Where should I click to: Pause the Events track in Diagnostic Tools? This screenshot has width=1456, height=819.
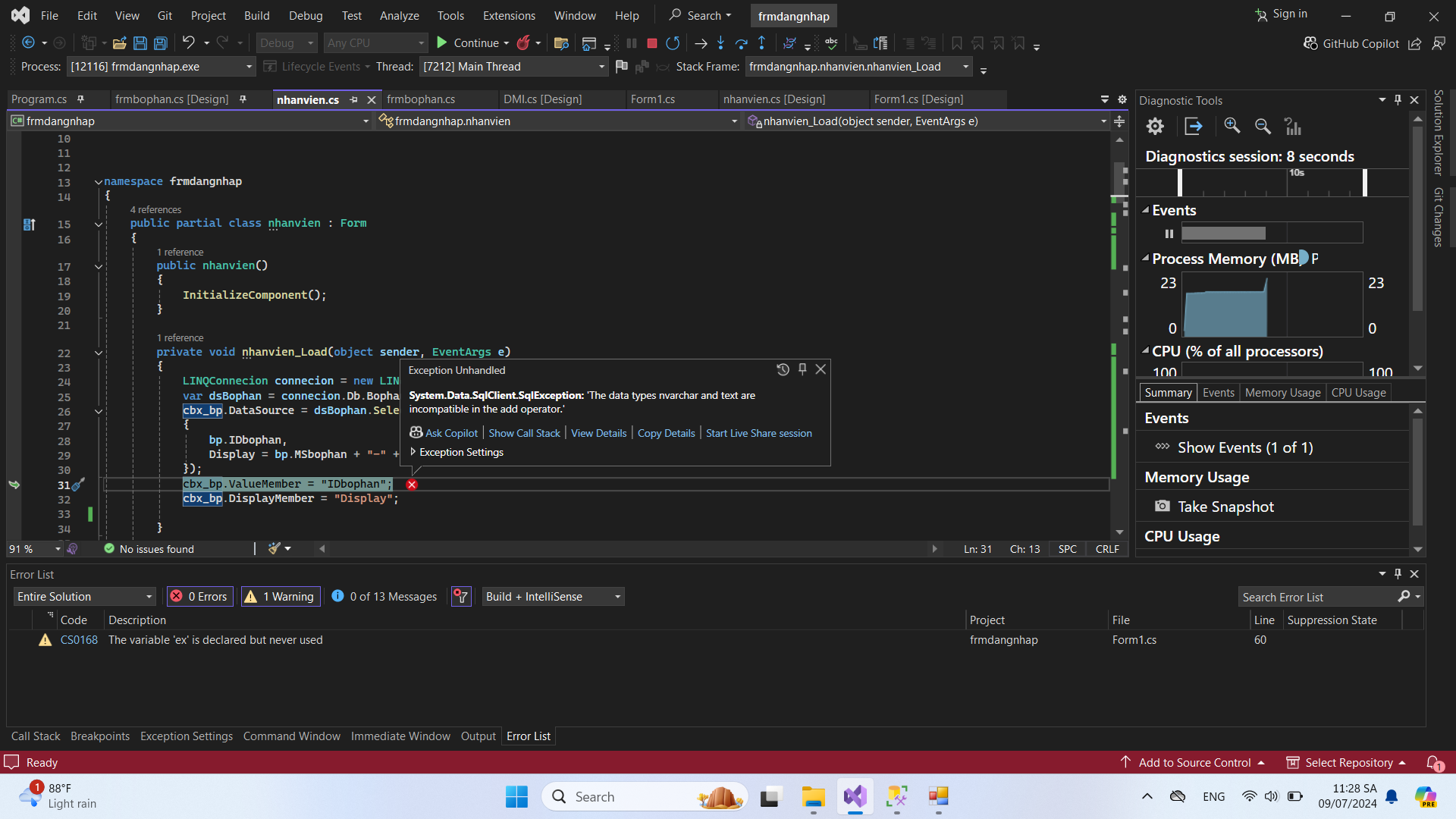(x=1169, y=234)
